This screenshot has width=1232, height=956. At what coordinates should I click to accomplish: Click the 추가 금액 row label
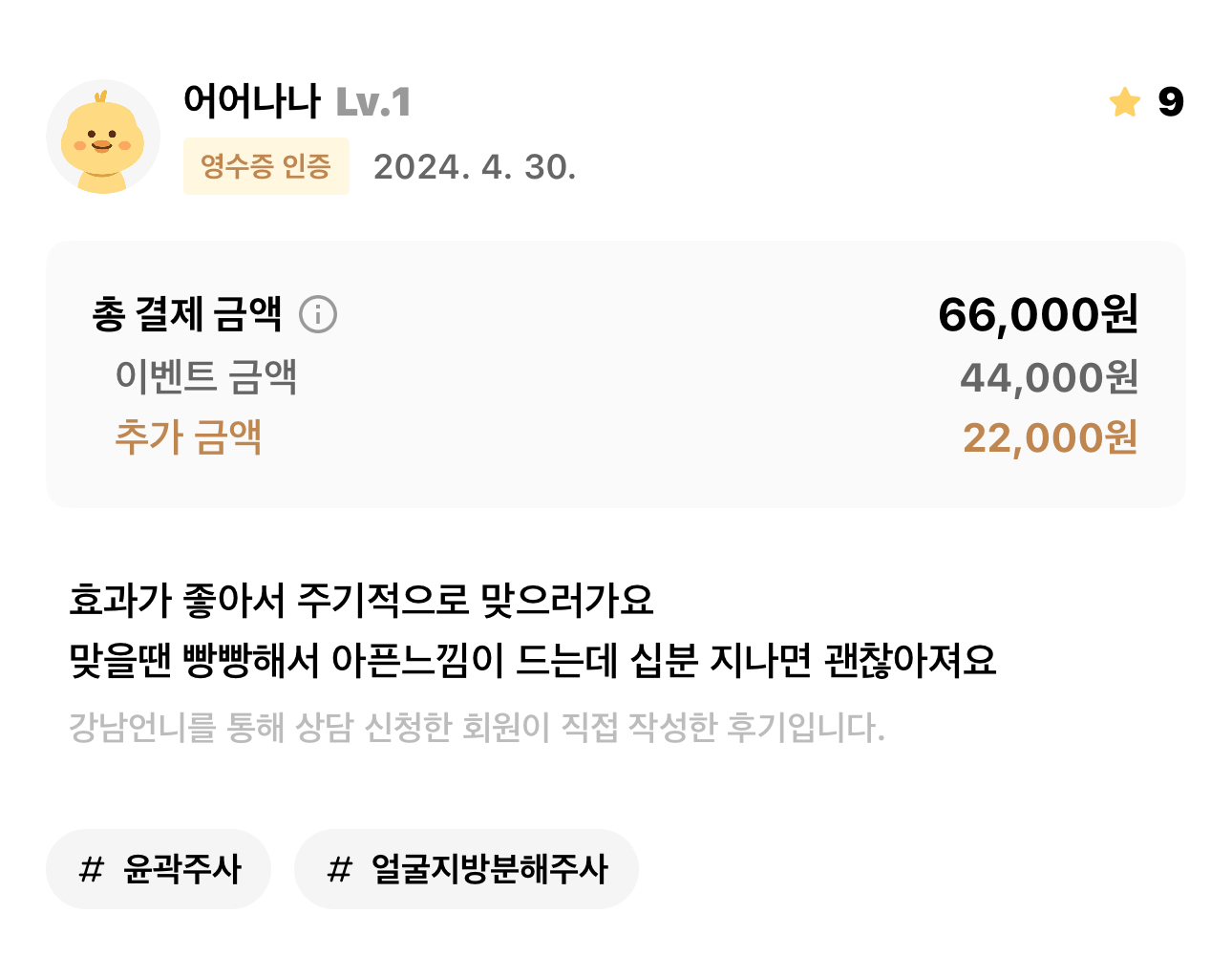(x=188, y=437)
